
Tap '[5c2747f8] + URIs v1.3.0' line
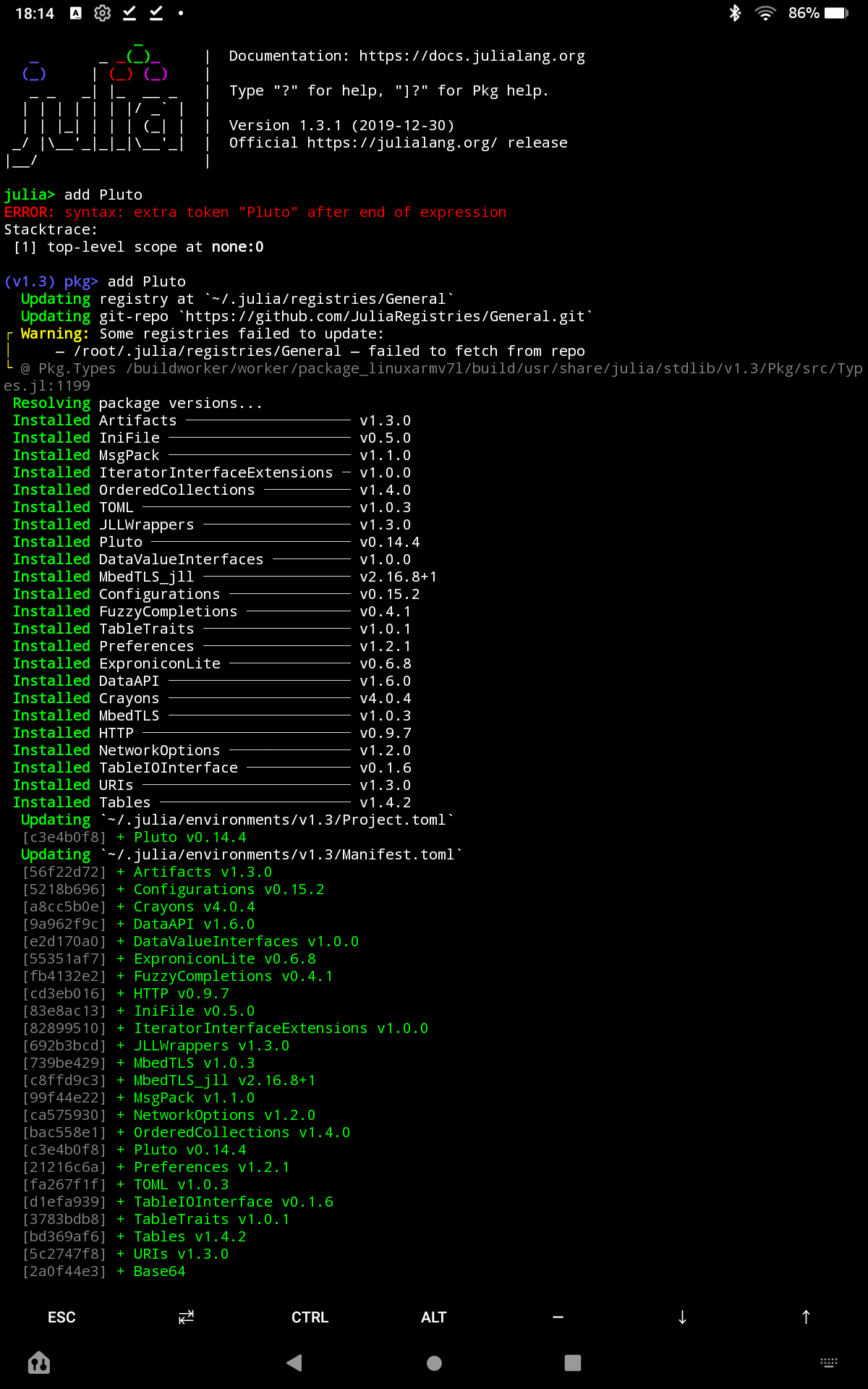(126, 1254)
